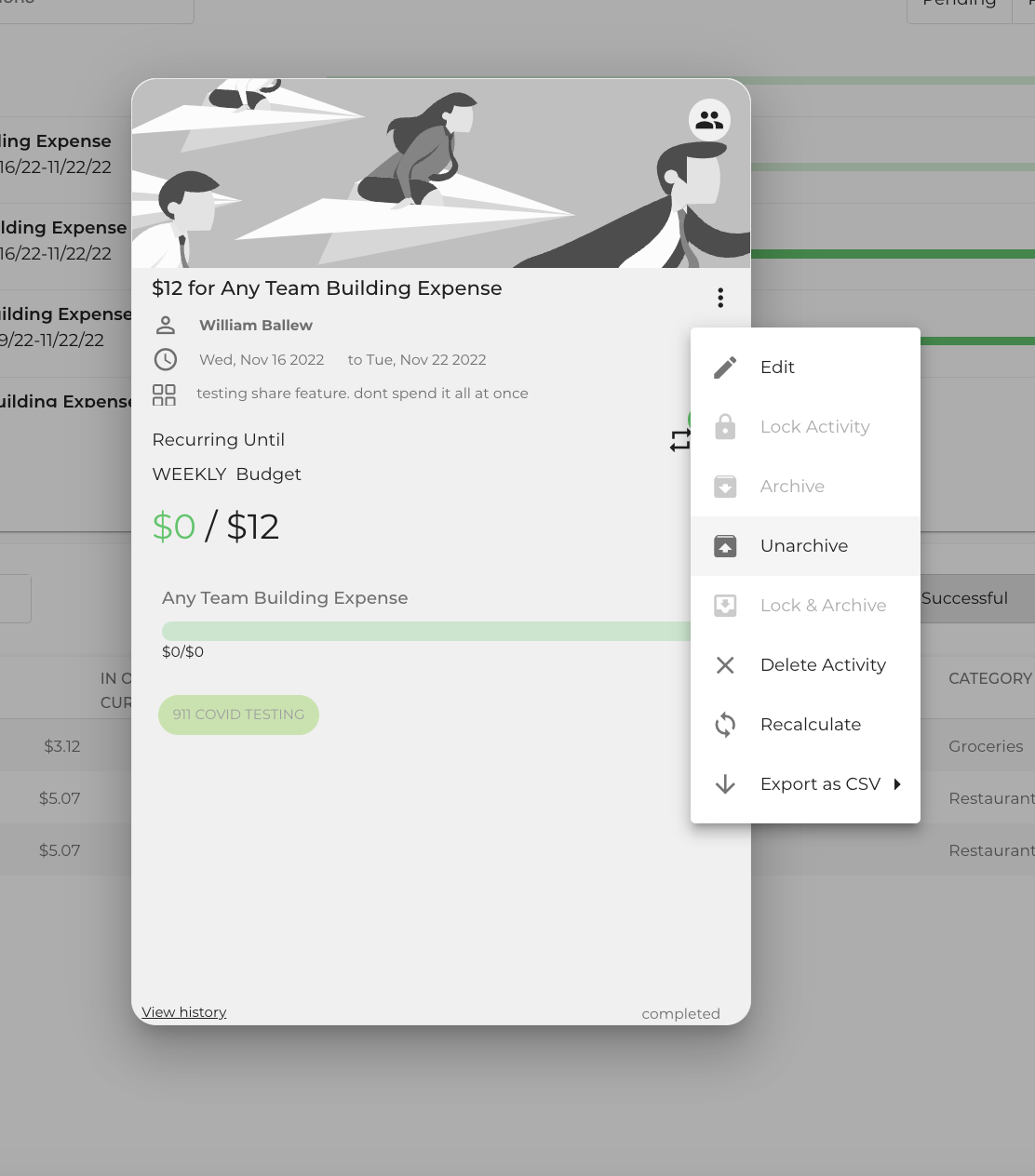The image size is (1035, 1176).
Task: Select Lock & Archive menu entry
Action: (805, 606)
